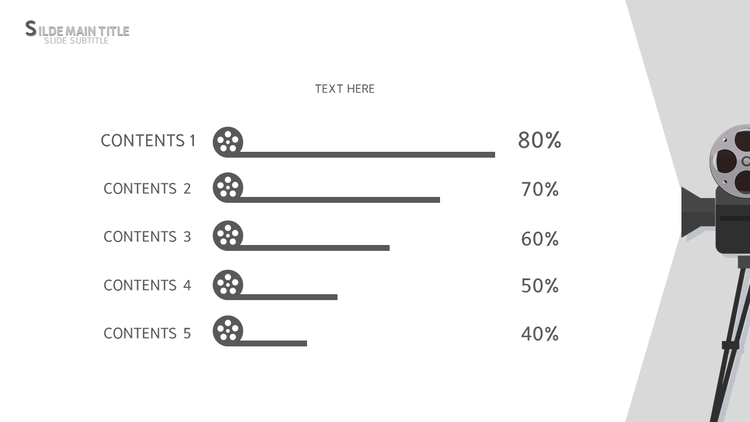750x422 pixels.
Task: Select the 40% percentage value
Action: (539, 334)
